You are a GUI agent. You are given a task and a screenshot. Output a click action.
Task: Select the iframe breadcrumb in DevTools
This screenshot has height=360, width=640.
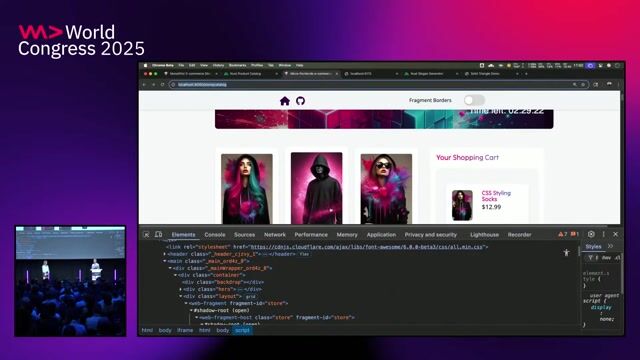tap(185, 330)
